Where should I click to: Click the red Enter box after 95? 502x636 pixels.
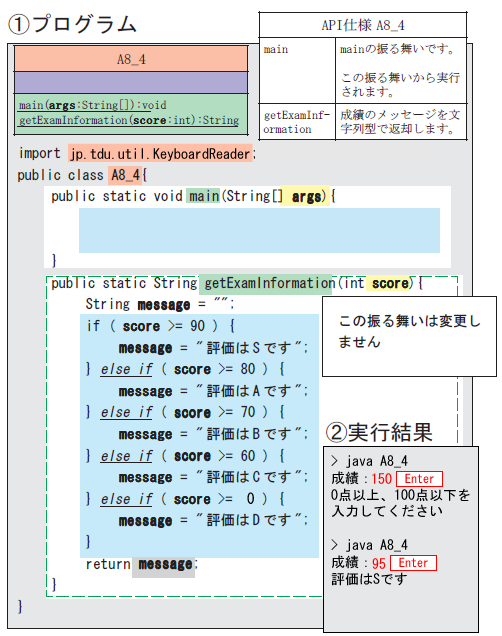coord(413,563)
